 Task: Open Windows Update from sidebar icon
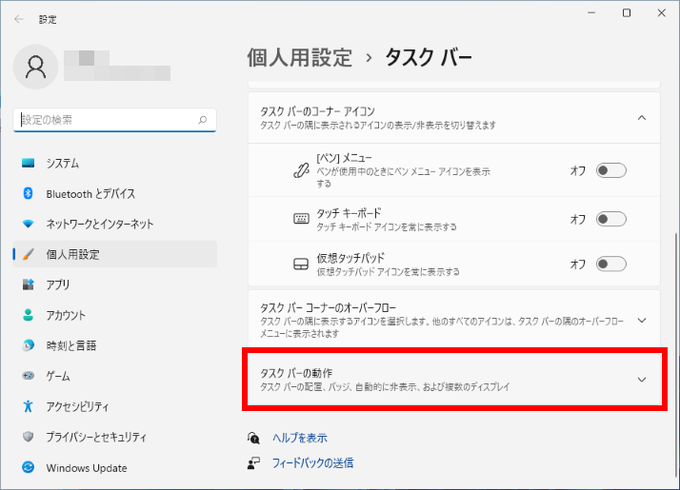coord(28,467)
